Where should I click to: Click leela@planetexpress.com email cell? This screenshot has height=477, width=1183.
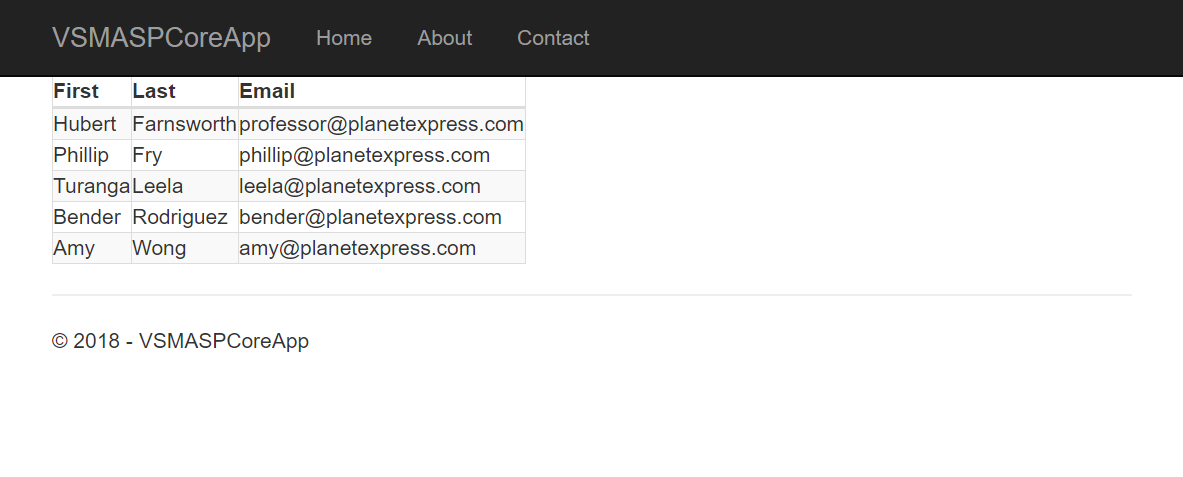360,187
